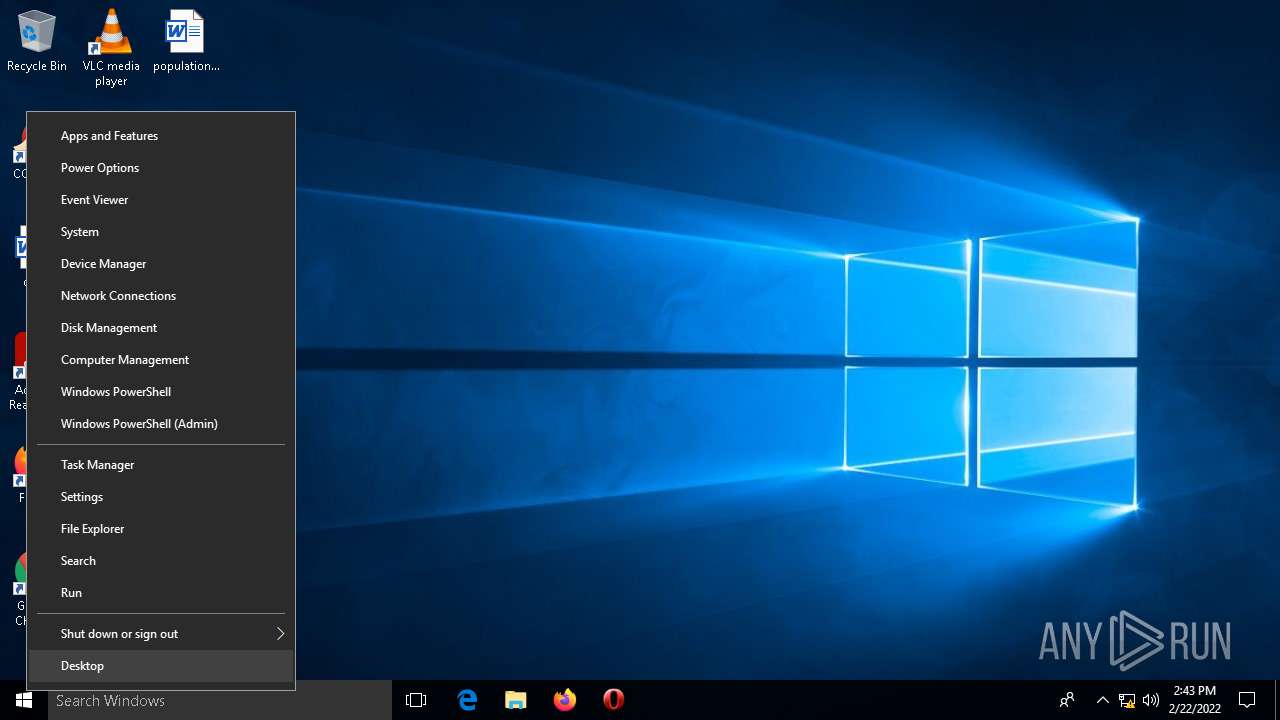The height and width of the screenshot is (720, 1280).
Task: Open Event Viewer entry
Action: pyautogui.click(x=161, y=200)
